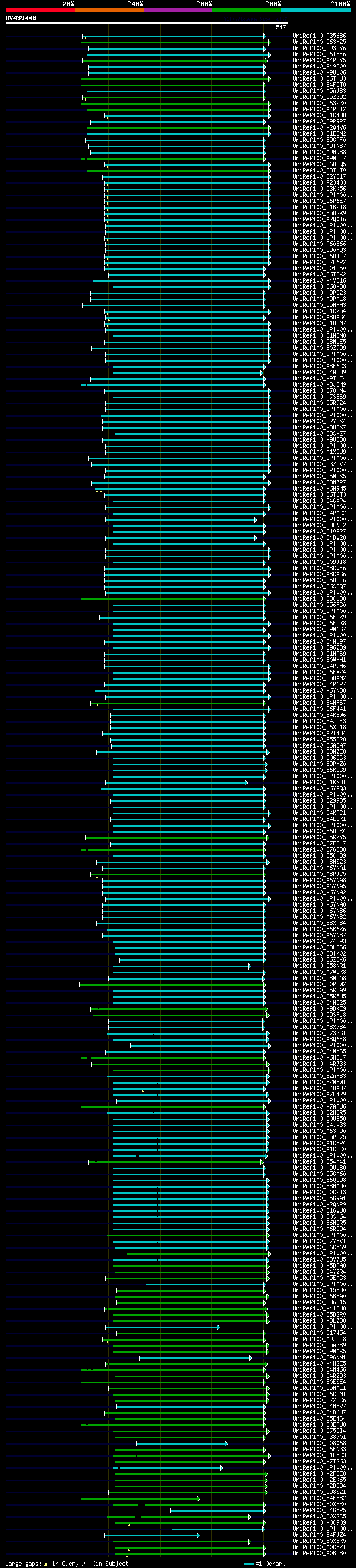Screen dimensions: 356x1568
Task: Select hit label UniRef100_A2FDE0
Action: pos(319,1473)
